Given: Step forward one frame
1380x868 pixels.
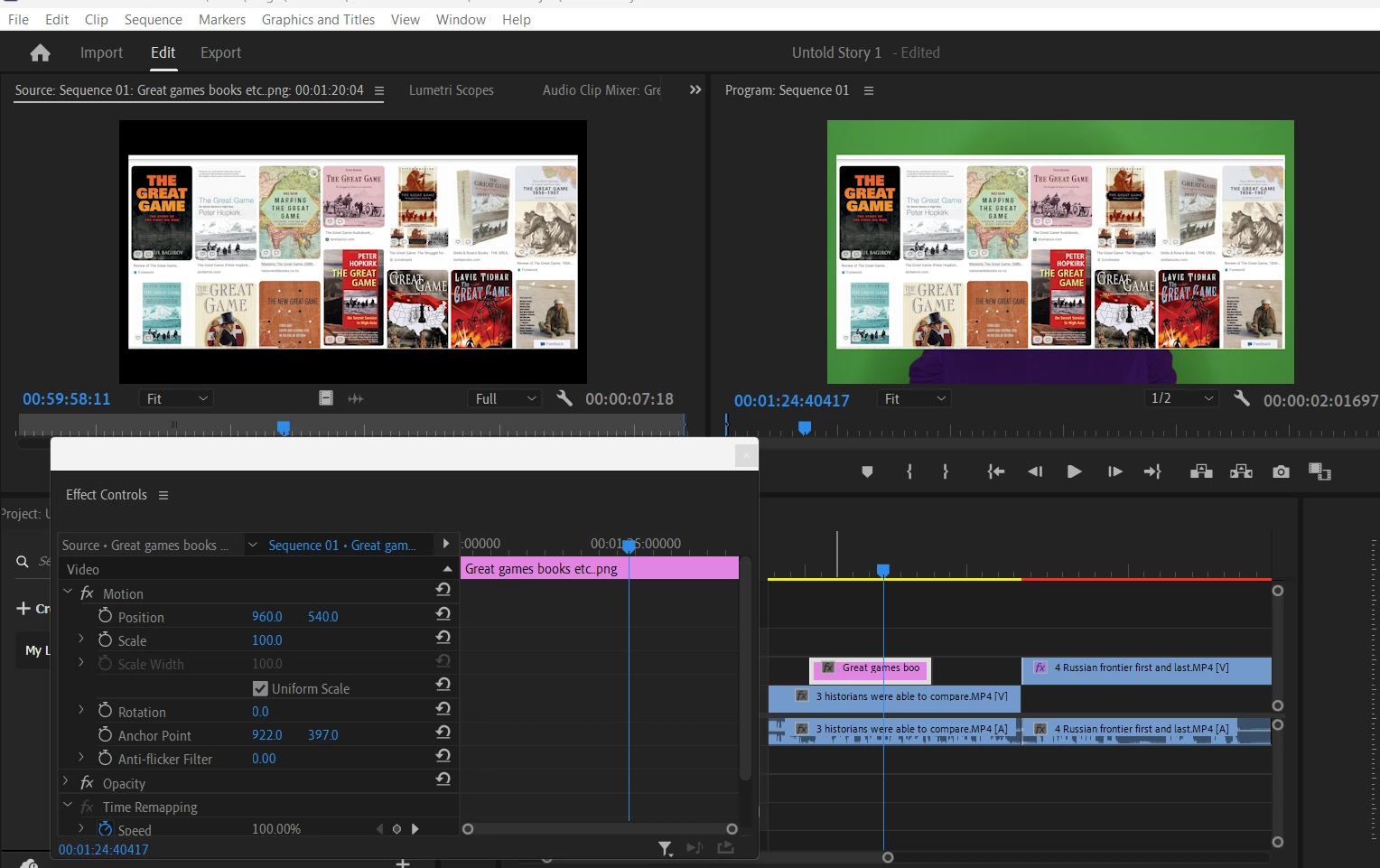Looking at the screenshot, I should [1114, 471].
